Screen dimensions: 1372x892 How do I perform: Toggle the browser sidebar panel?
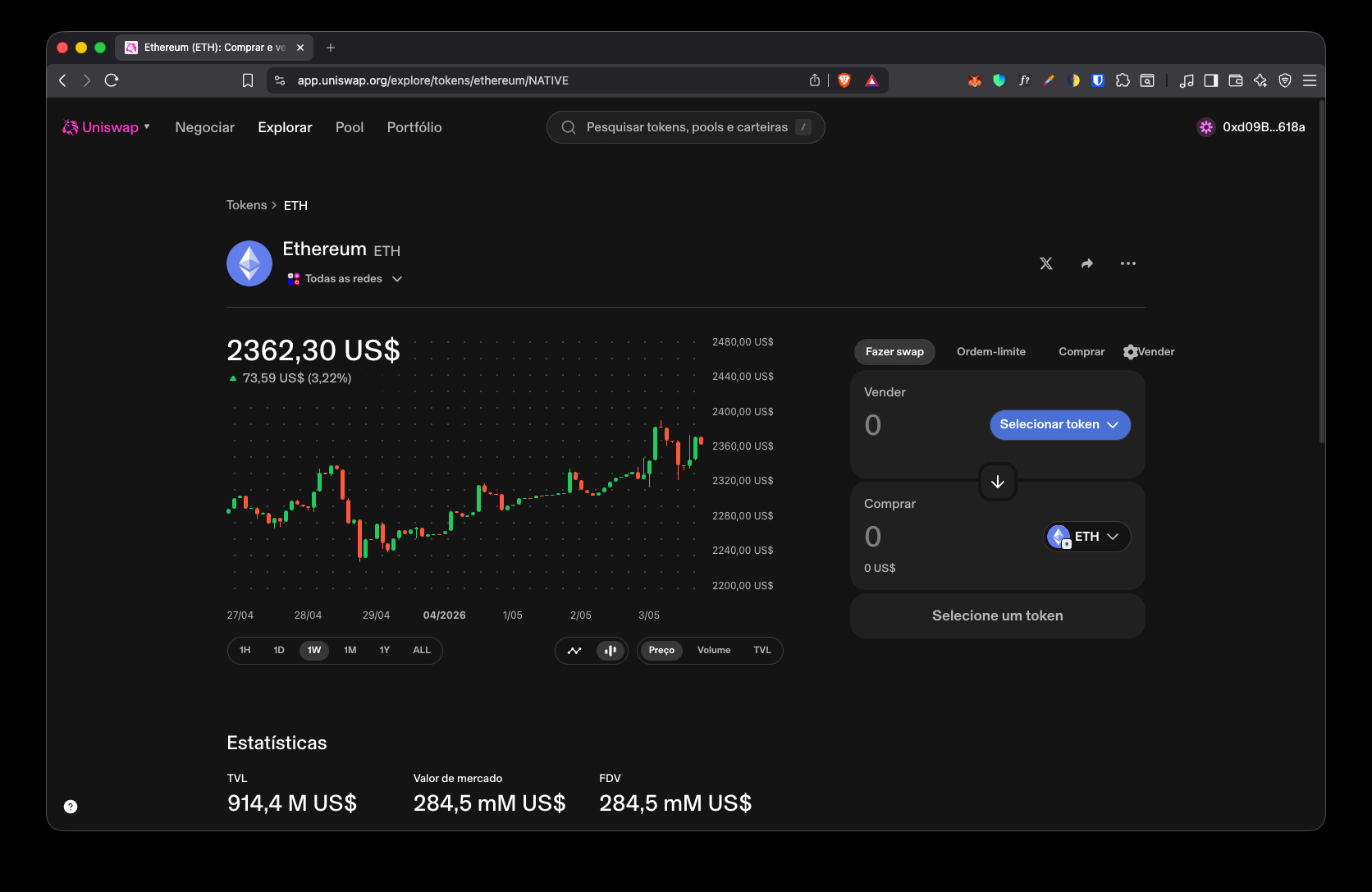pyautogui.click(x=1211, y=80)
